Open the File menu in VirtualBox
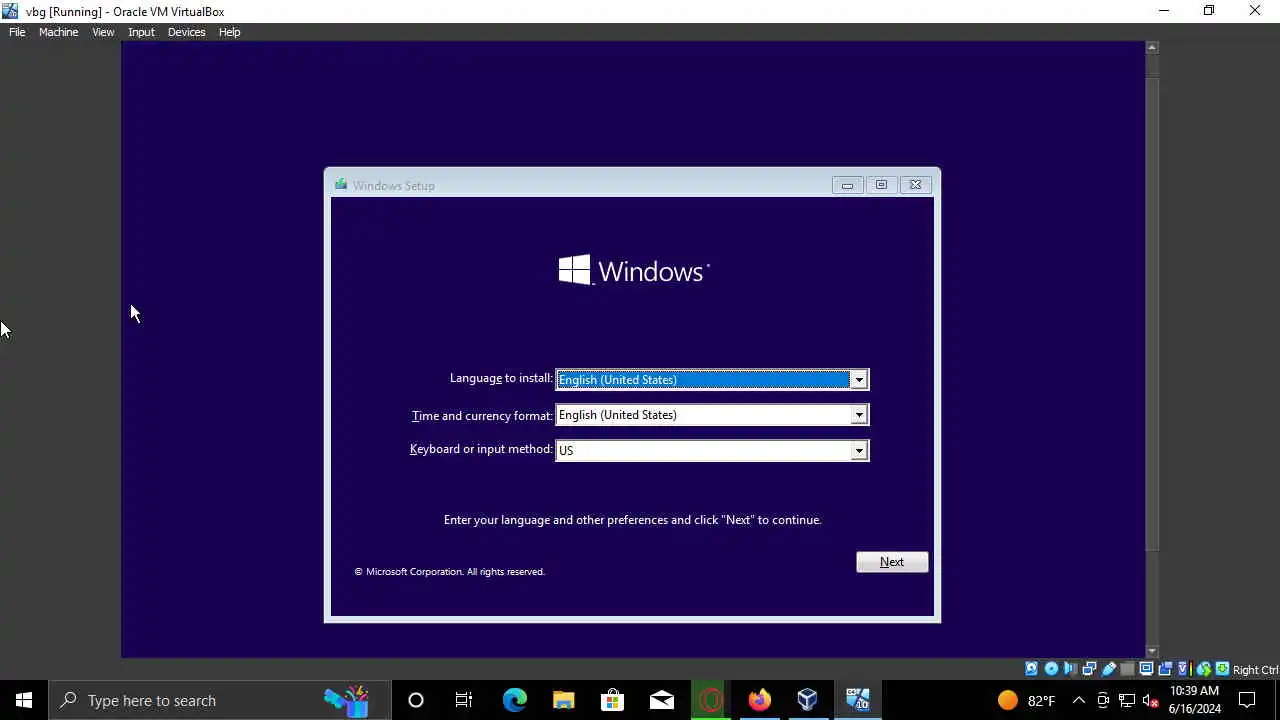Image resolution: width=1280 pixels, height=720 pixels. (x=17, y=32)
